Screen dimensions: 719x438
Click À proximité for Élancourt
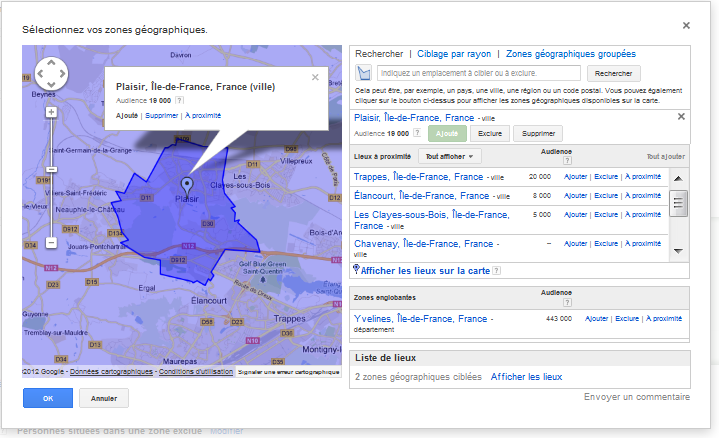(643, 195)
